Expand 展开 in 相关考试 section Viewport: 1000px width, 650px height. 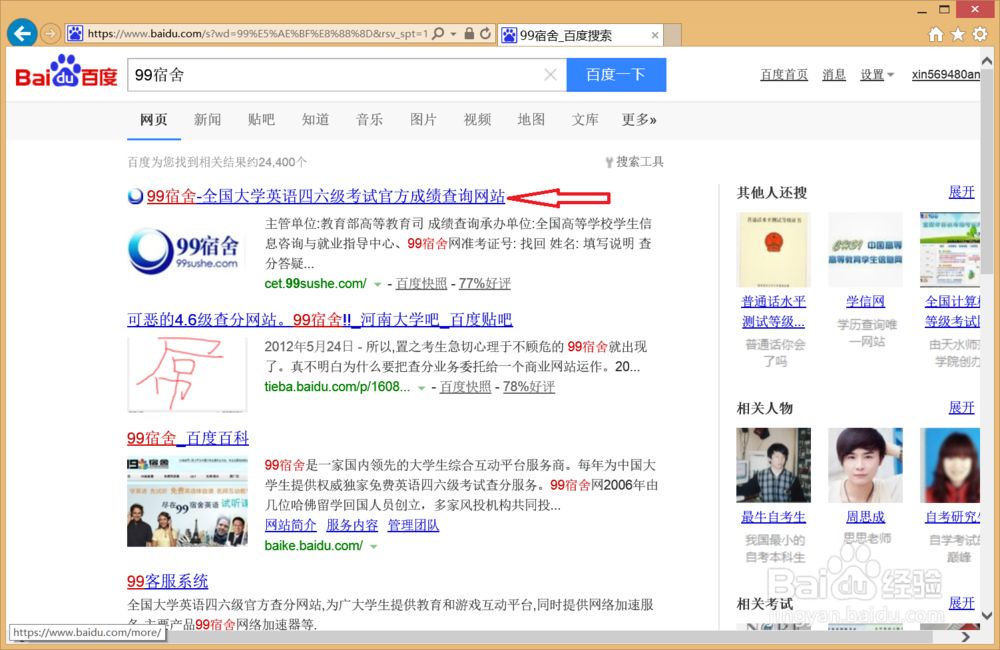961,603
